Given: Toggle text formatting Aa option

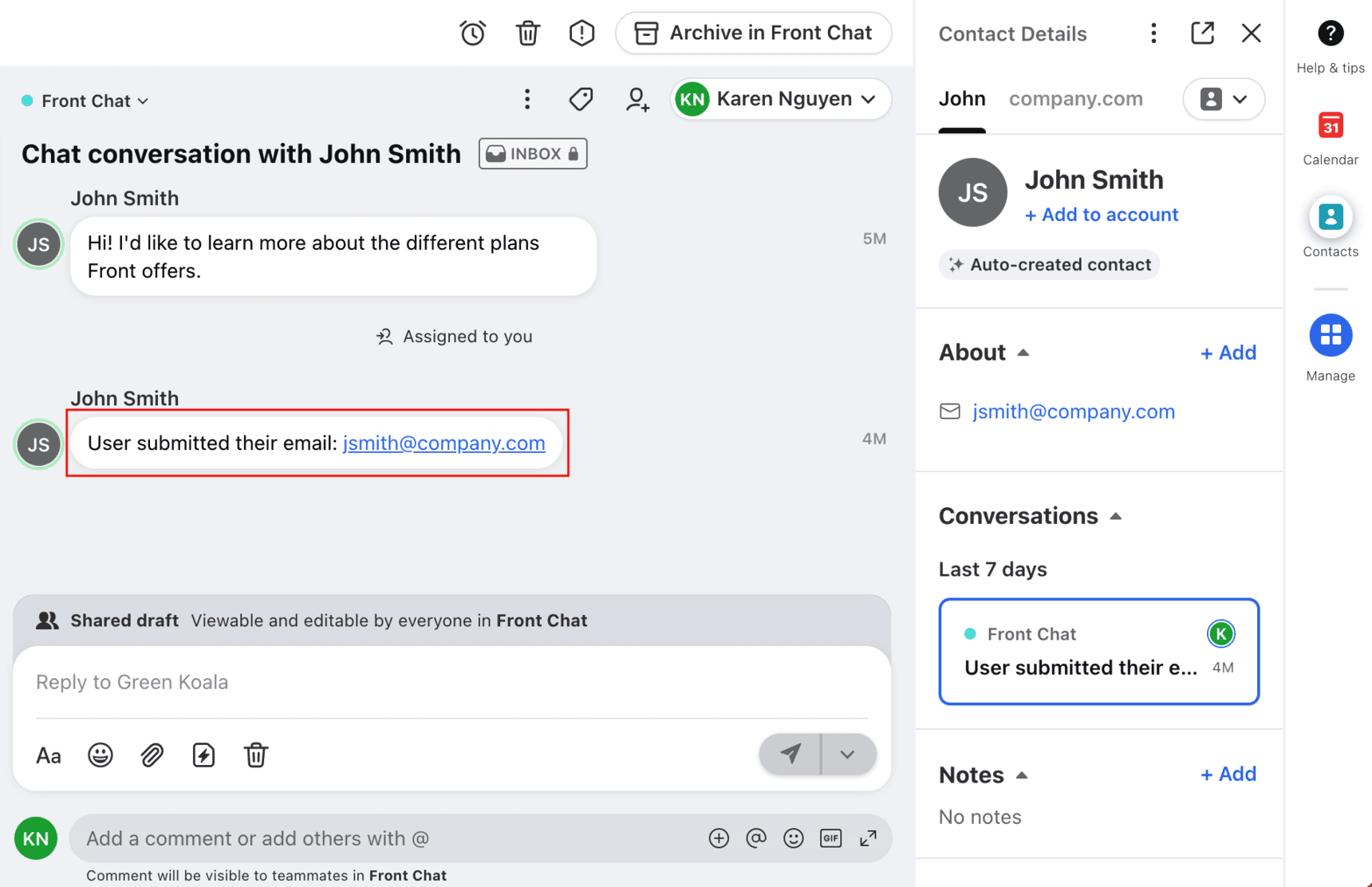Looking at the screenshot, I should click(49, 755).
